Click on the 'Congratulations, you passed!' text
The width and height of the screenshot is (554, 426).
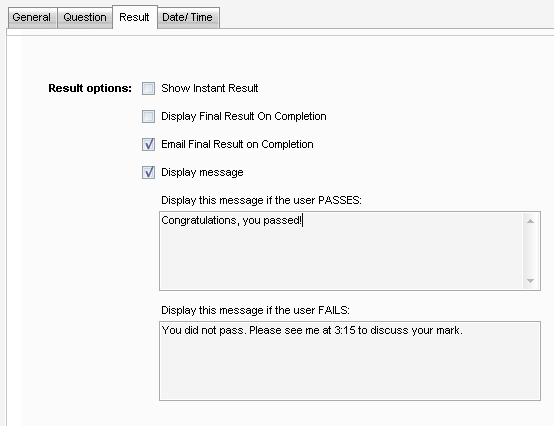(232, 220)
